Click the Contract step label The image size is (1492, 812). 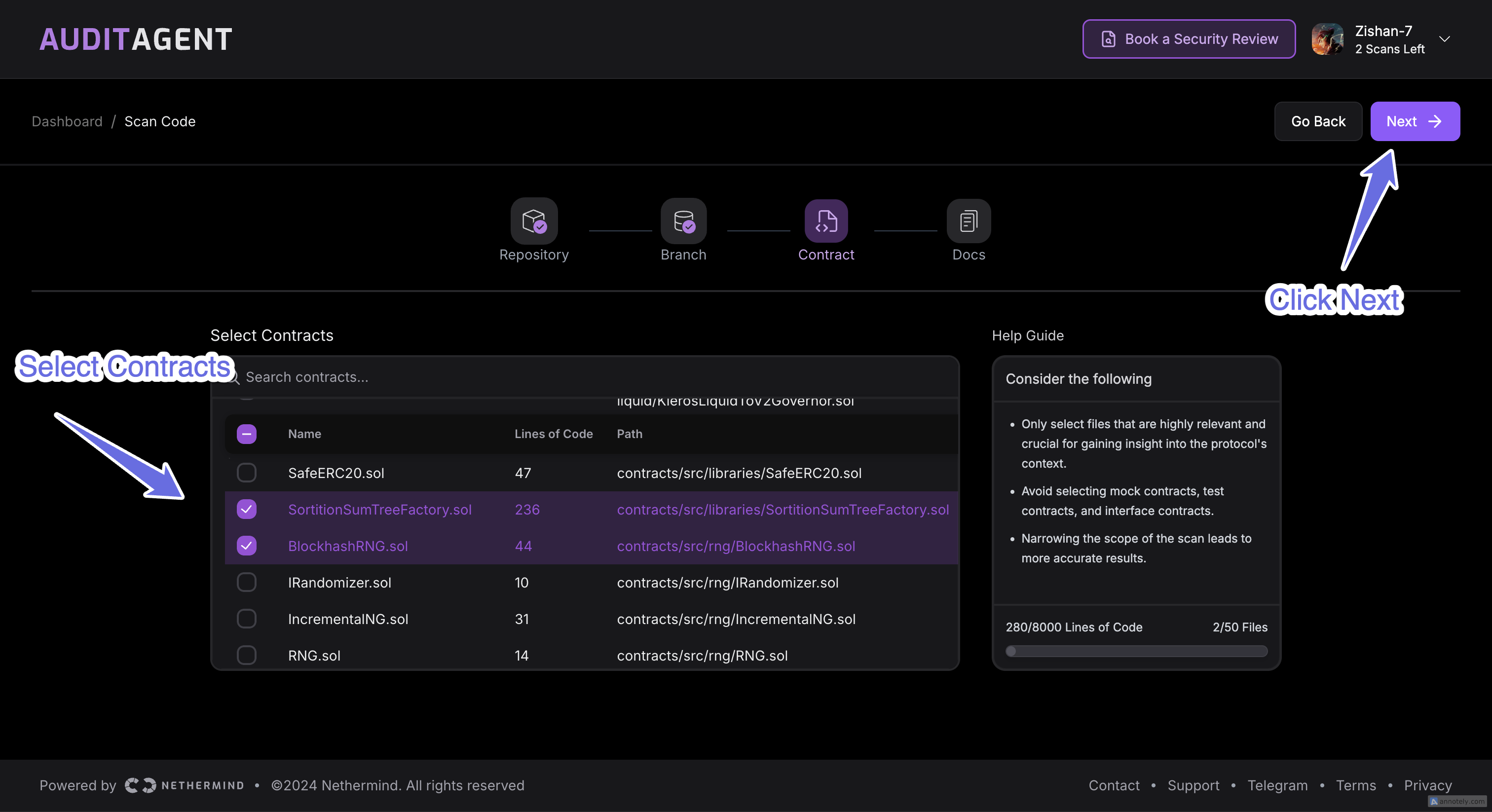point(826,255)
